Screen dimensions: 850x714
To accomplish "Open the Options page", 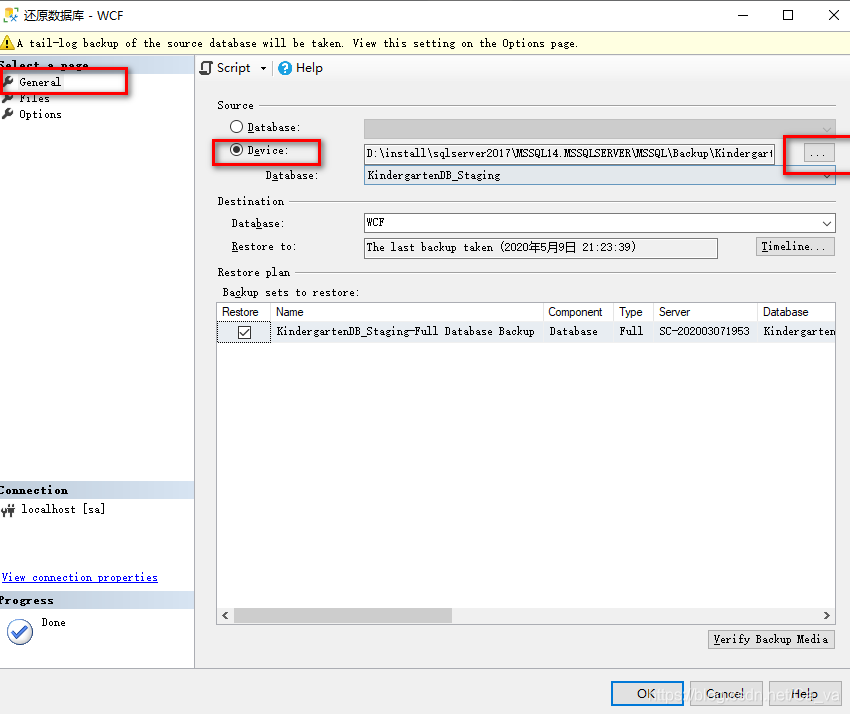I will tap(40, 114).
